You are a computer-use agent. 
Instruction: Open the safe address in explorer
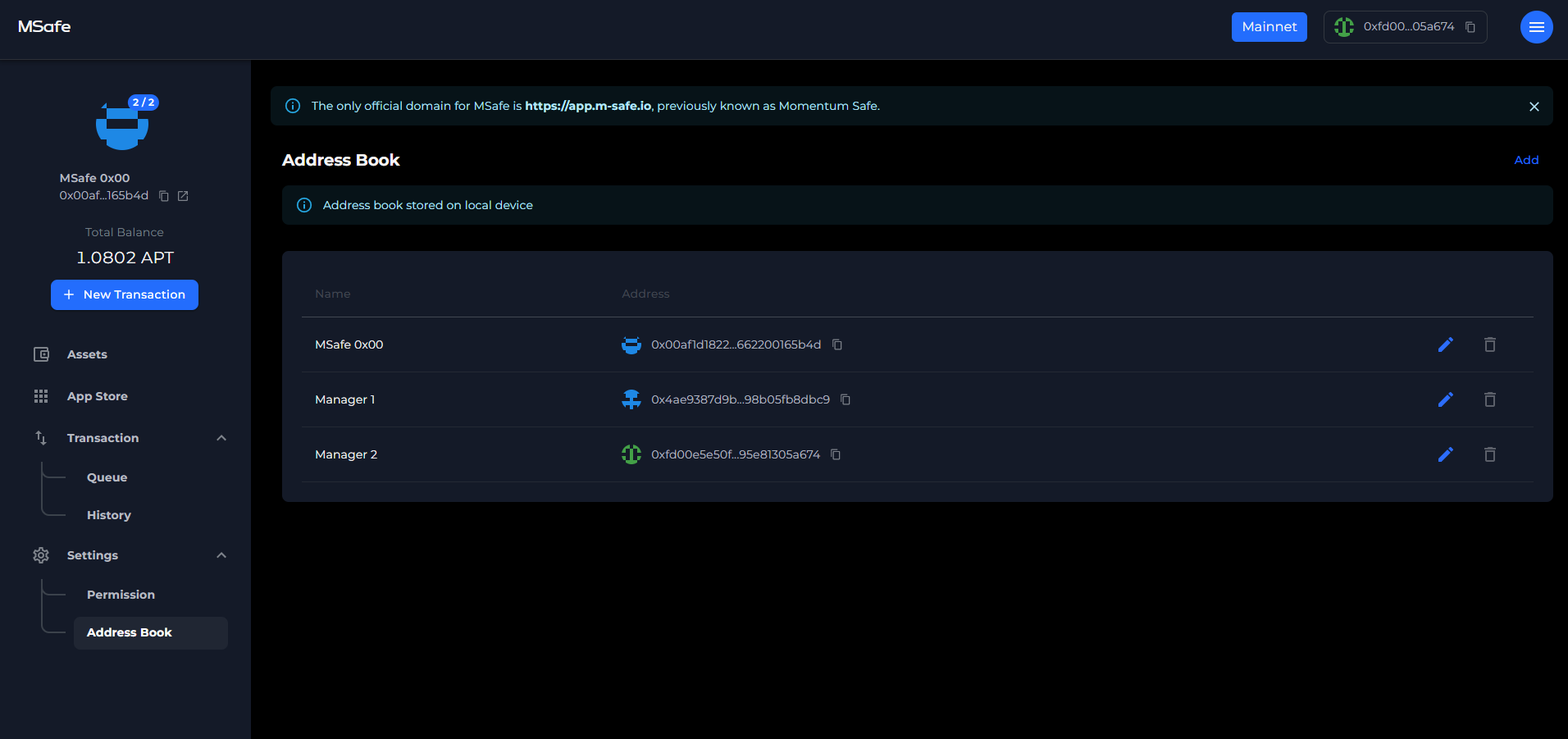183,196
